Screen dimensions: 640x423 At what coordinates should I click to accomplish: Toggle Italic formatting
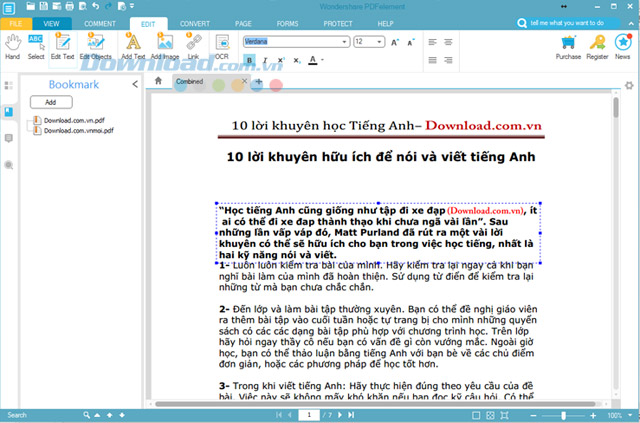coord(265,60)
